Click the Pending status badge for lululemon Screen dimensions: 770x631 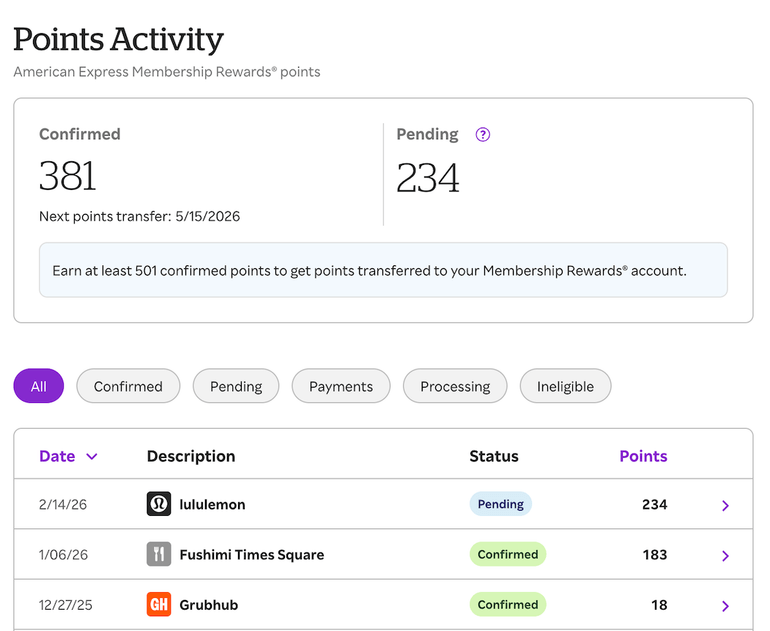click(500, 504)
